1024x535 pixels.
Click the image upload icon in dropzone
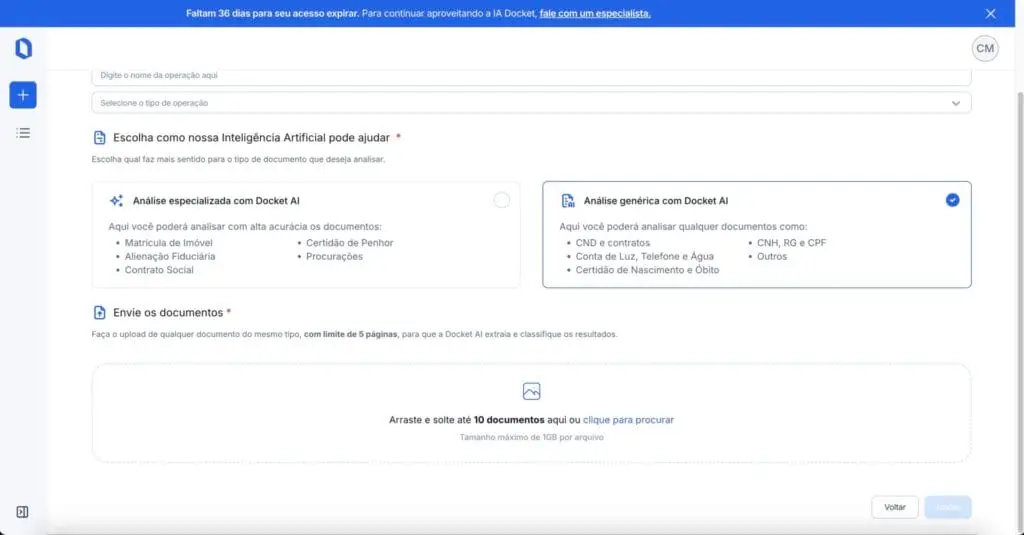[x=532, y=391]
